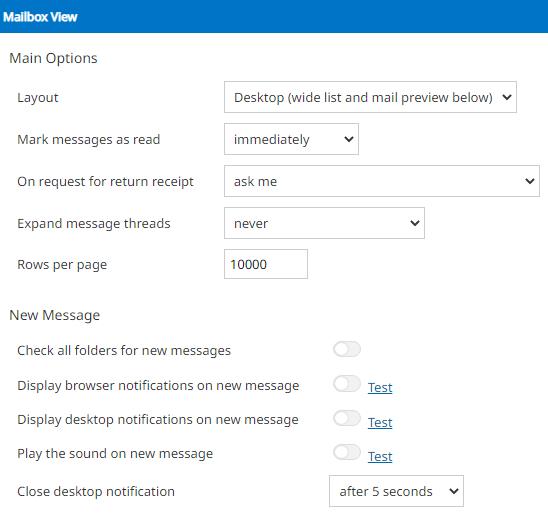Viewport: 548px width, 519px height.
Task: Click Test link for browser notifications
Action: tap(380, 388)
